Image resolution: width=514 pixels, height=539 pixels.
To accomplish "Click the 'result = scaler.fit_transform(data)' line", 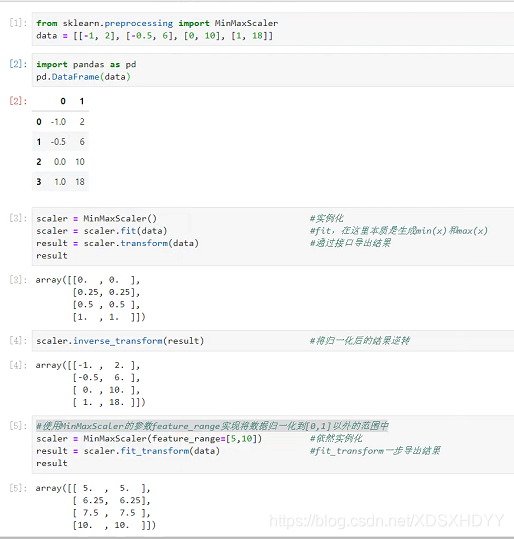I will 128,451.
